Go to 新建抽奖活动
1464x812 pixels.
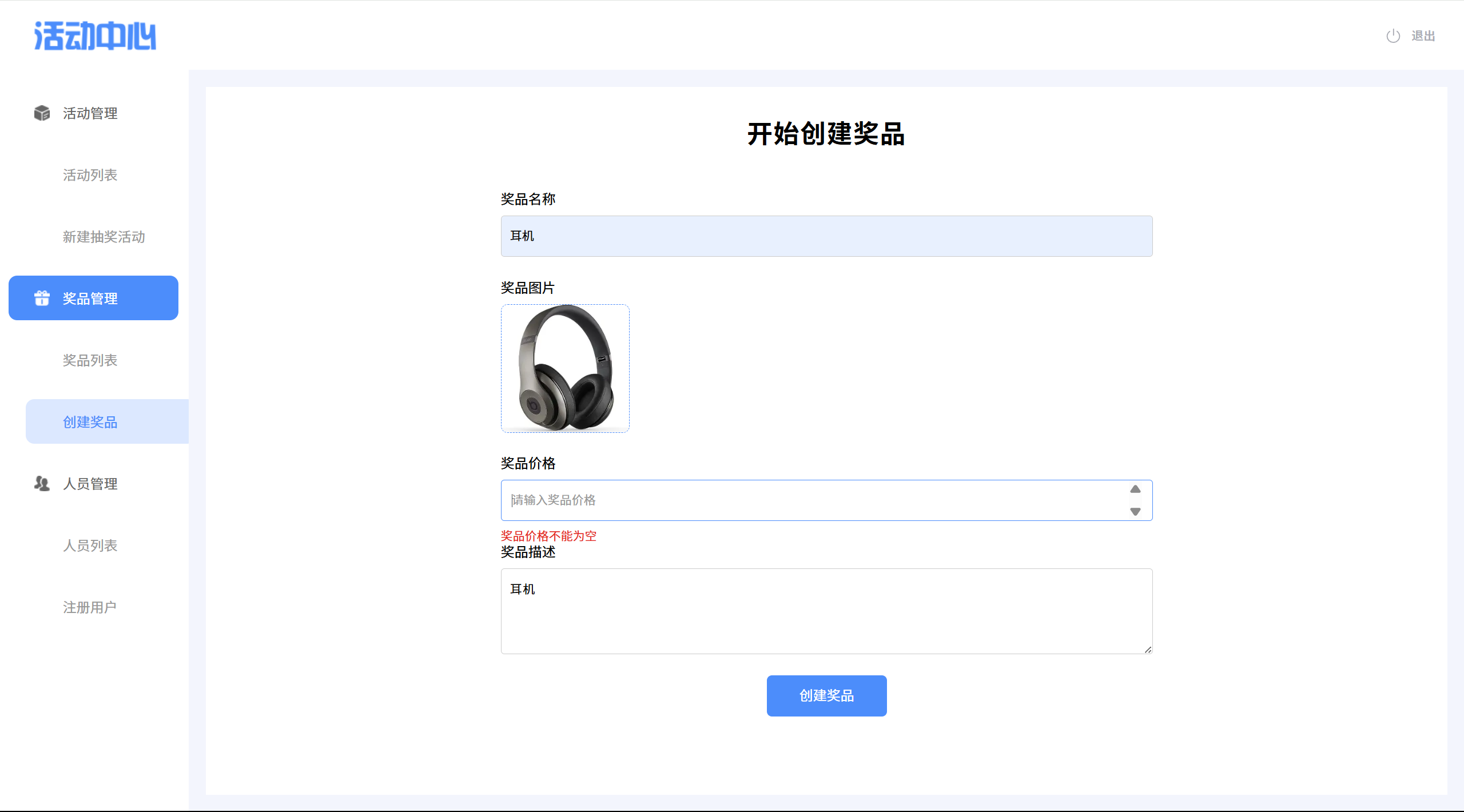click(x=104, y=237)
